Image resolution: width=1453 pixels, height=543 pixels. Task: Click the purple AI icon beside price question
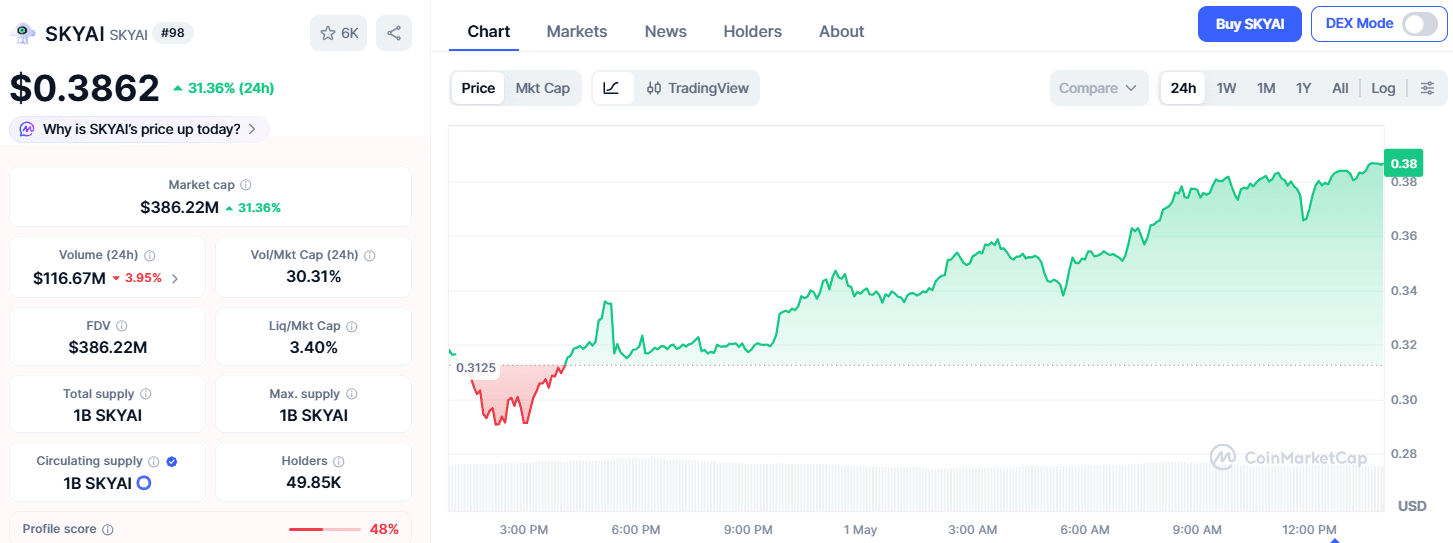pos(27,129)
